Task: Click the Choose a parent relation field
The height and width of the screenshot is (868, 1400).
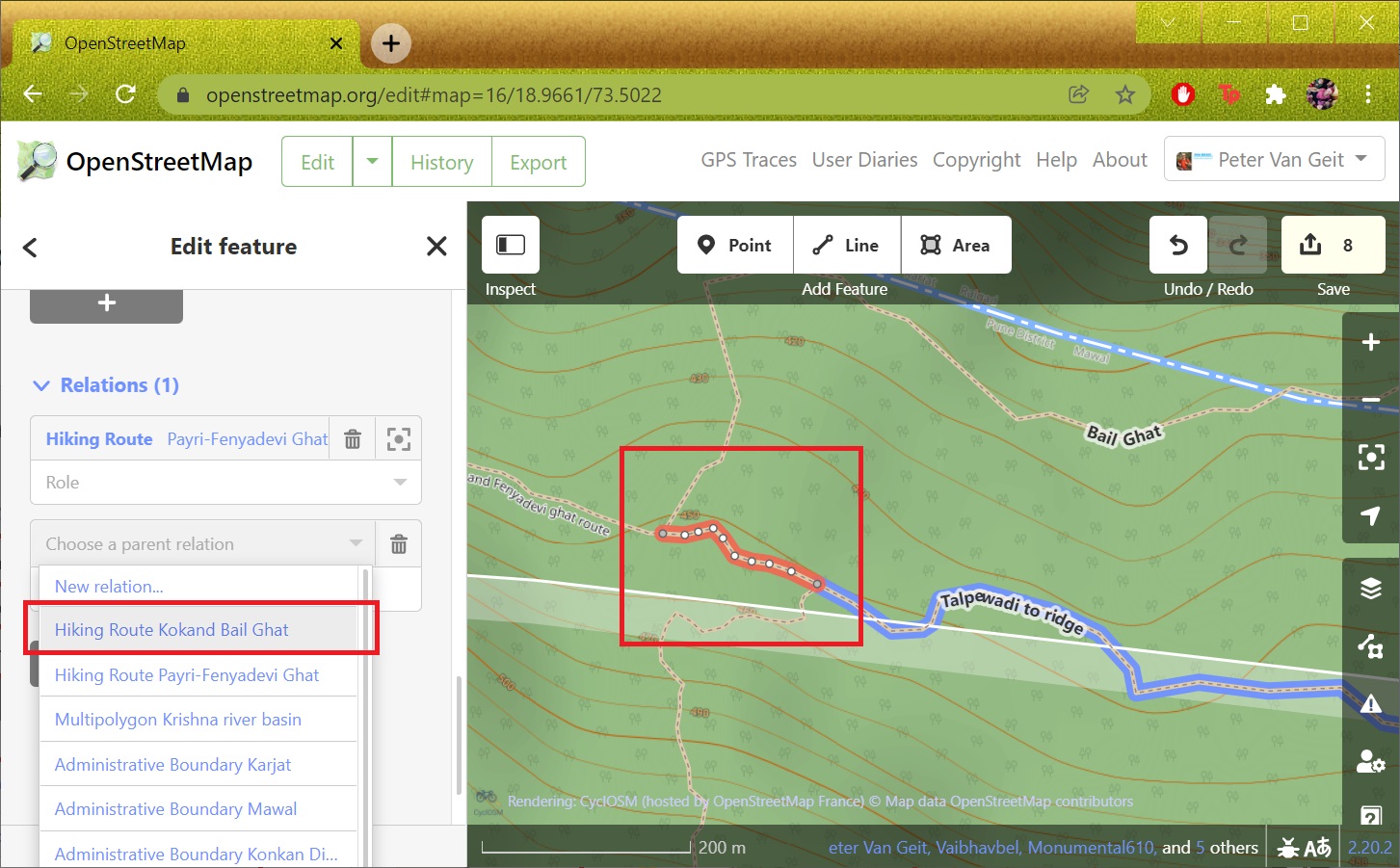Action: (x=202, y=544)
